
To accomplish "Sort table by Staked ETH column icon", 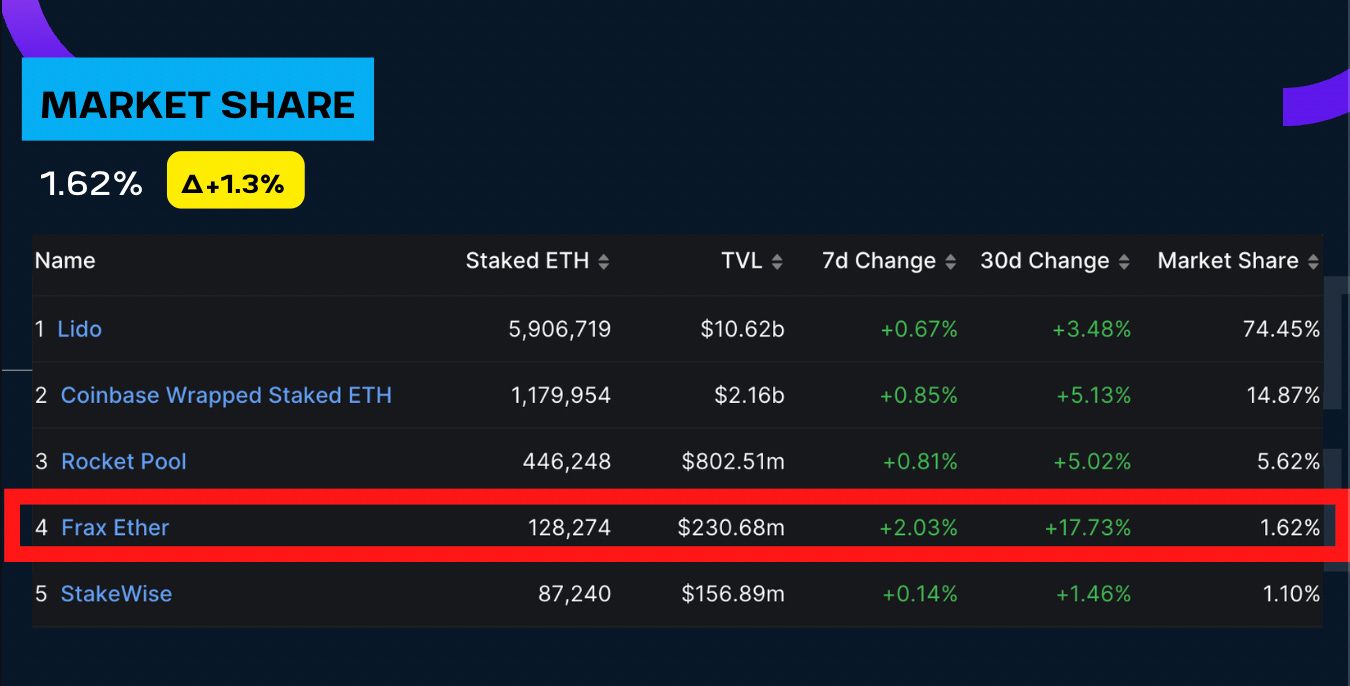I will tap(603, 262).
